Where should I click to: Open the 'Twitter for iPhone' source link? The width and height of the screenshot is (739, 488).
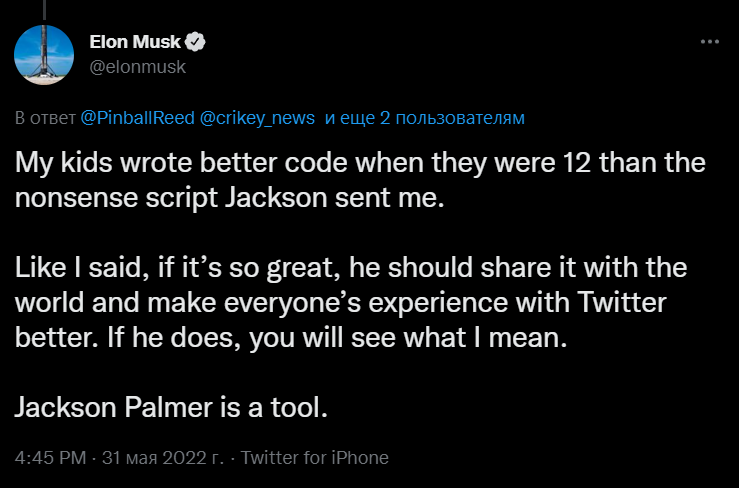315,458
